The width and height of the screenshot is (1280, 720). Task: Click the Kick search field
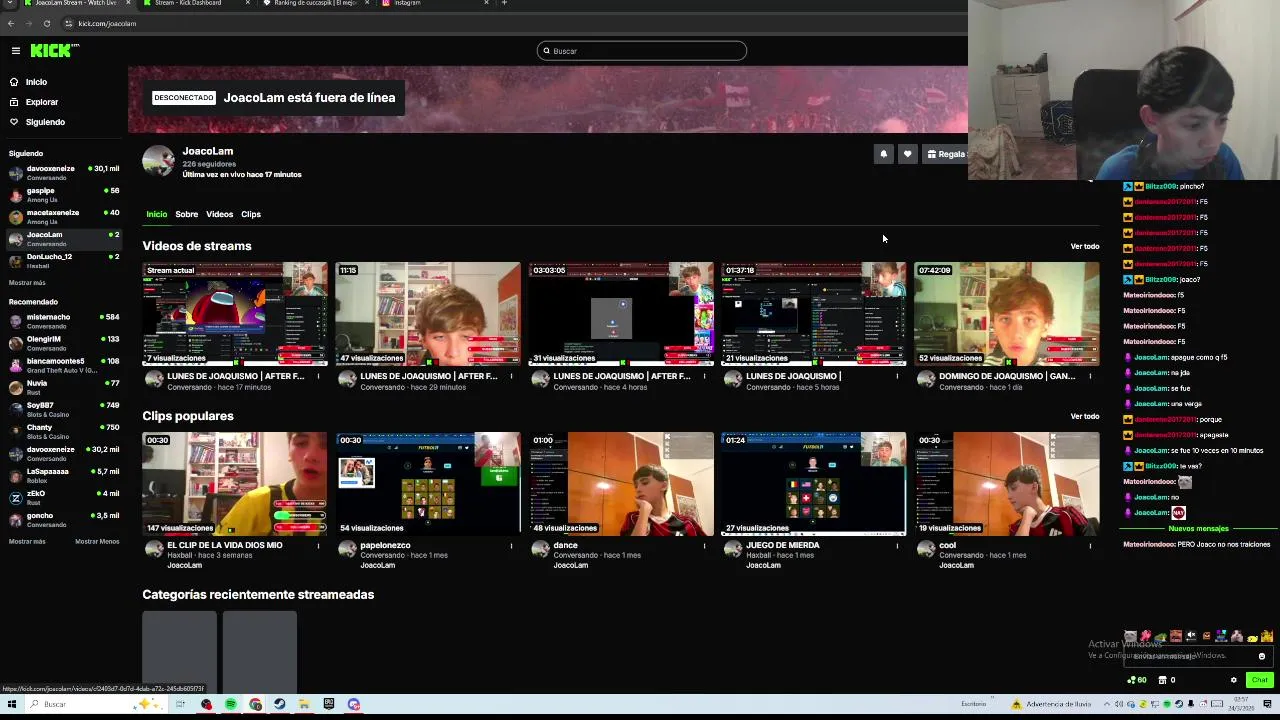[x=642, y=51]
